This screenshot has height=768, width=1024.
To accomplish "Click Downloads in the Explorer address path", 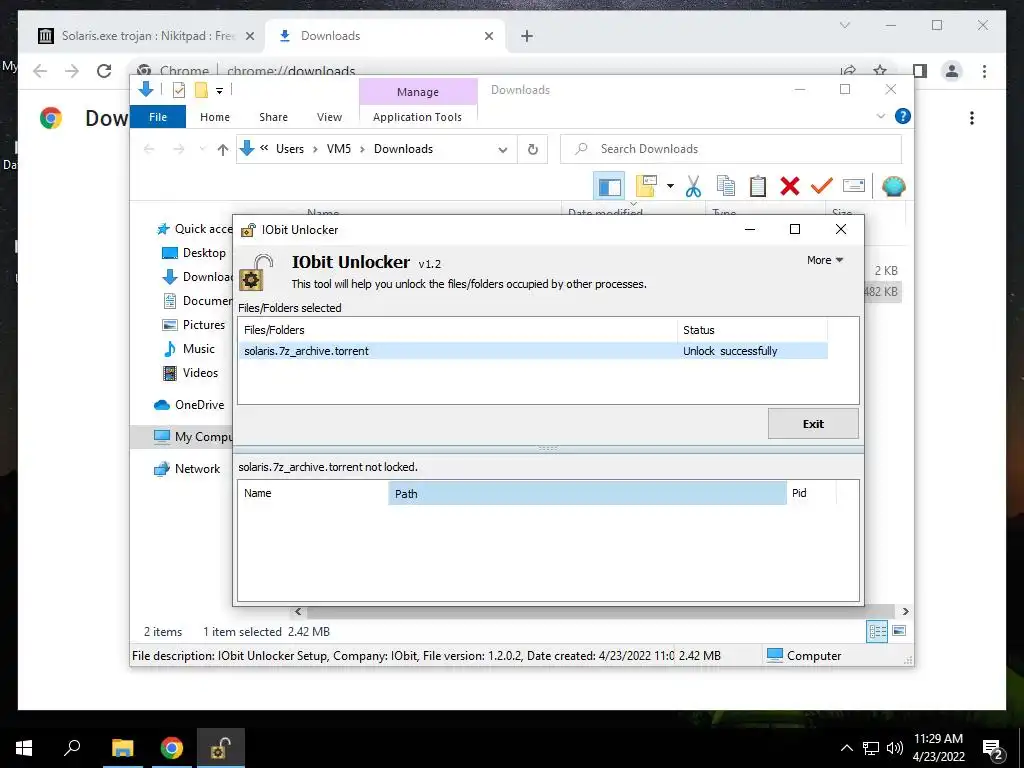I will point(403,149).
